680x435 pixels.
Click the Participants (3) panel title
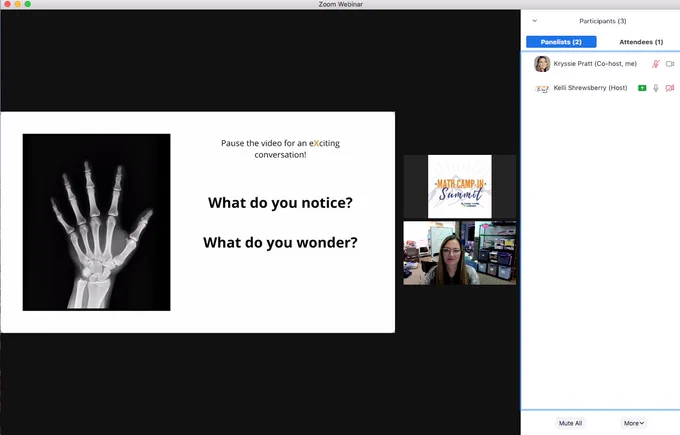click(x=603, y=21)
